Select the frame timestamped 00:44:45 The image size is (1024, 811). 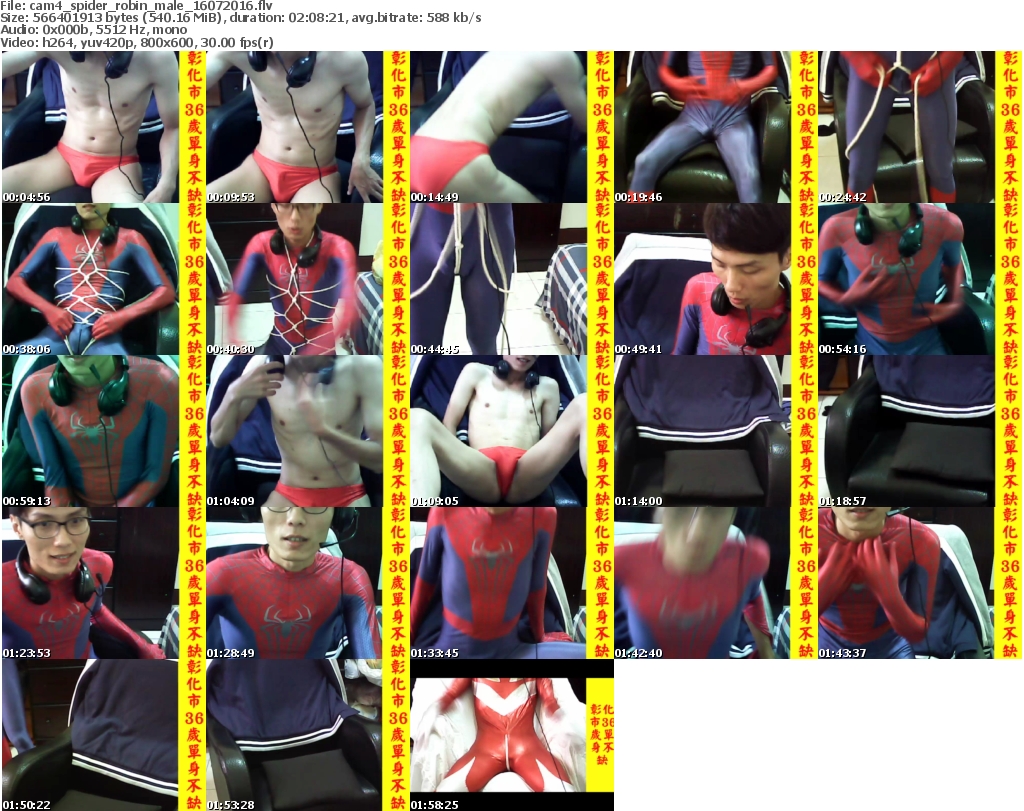click(512, 279)
